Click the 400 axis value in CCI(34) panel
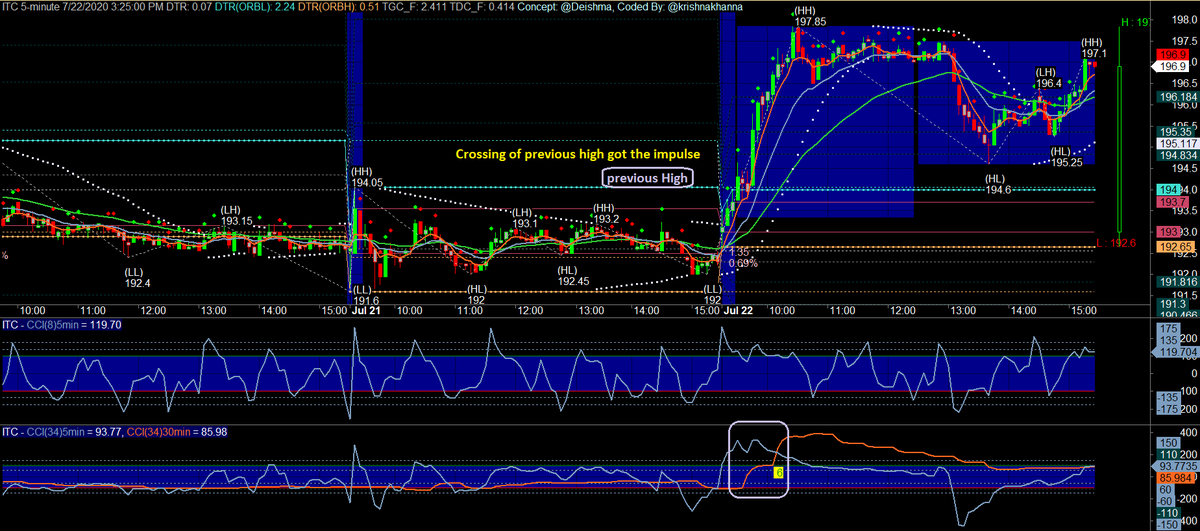 1190,431
